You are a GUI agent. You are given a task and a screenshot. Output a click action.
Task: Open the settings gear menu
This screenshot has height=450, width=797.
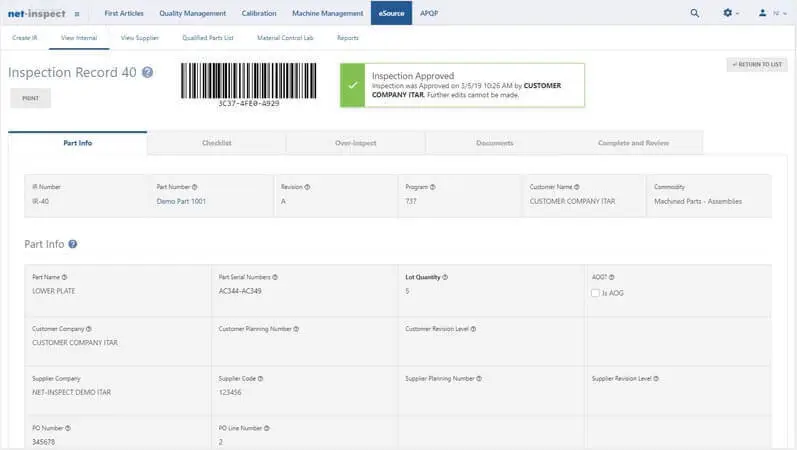[729, 13]
